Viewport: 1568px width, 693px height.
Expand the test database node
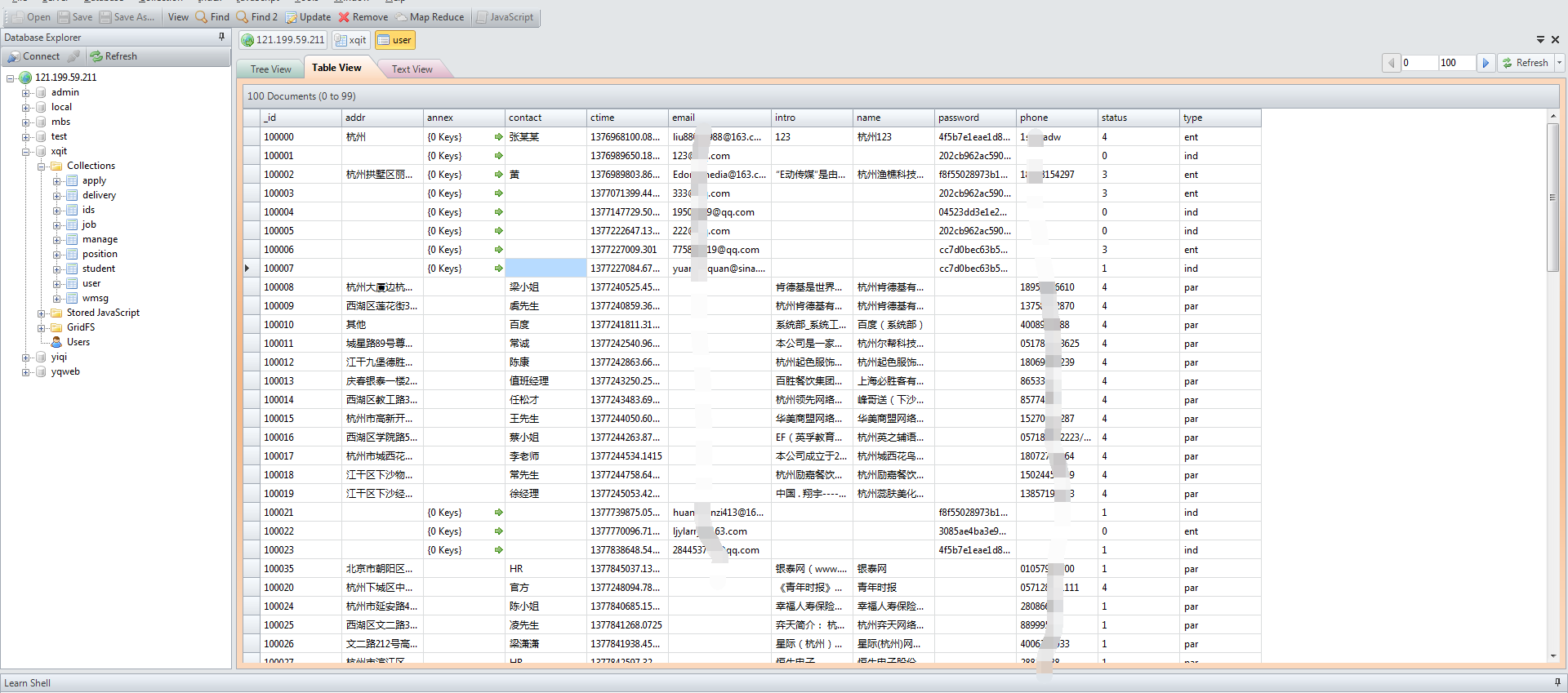pyautogui.click(x=25, y=137)
